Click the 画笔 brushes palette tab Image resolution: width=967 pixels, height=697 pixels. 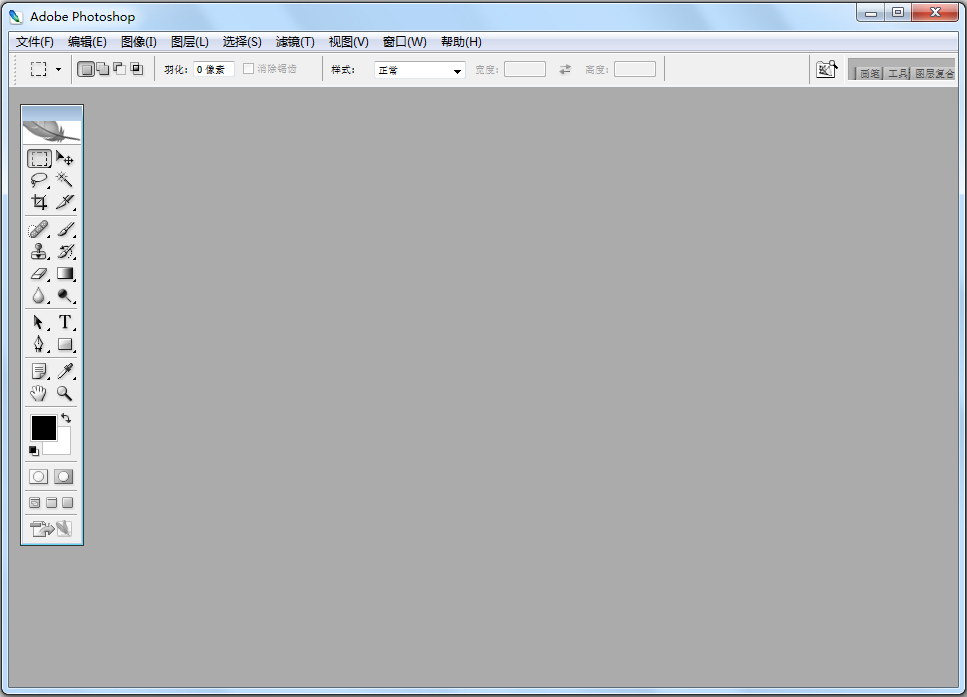pyautogui.click(x=869, y=74)
